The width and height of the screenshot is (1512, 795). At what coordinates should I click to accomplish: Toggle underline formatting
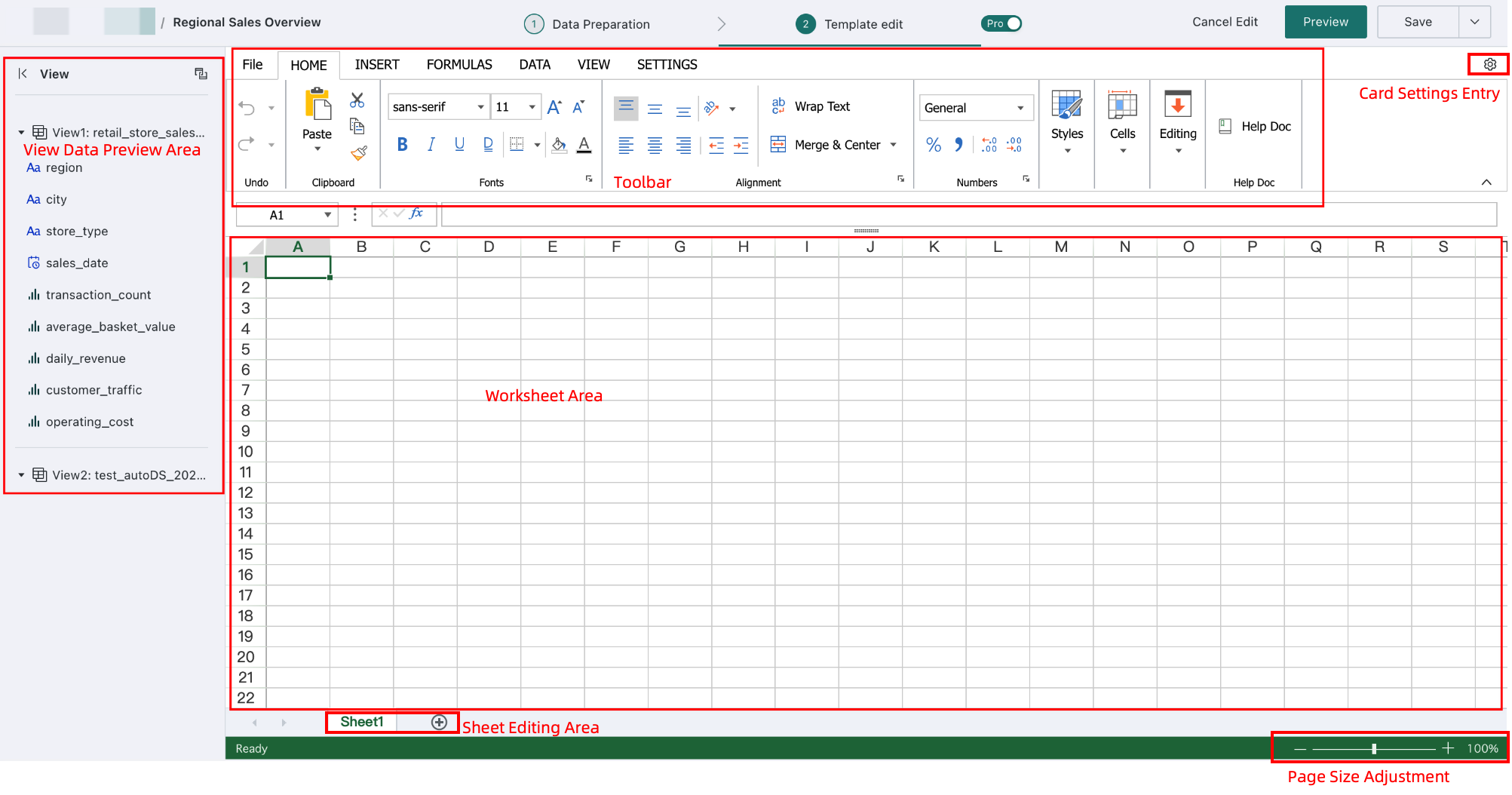click(x=459, y=144)
